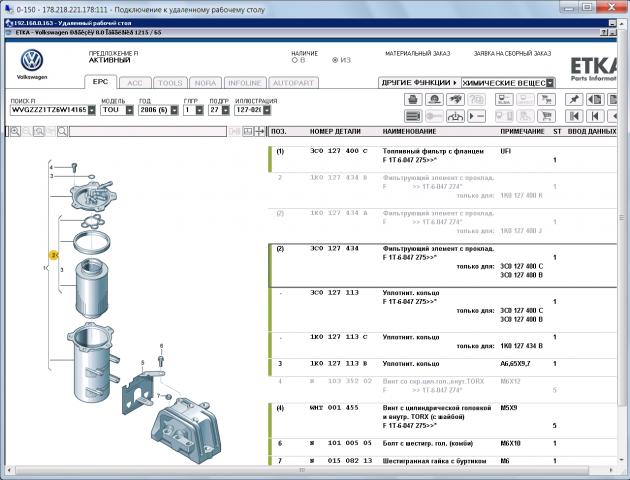Open the Иллюстрация dropdown showing 127-020
This screenshot has height=480, width=630.
(x=267, y=110)
